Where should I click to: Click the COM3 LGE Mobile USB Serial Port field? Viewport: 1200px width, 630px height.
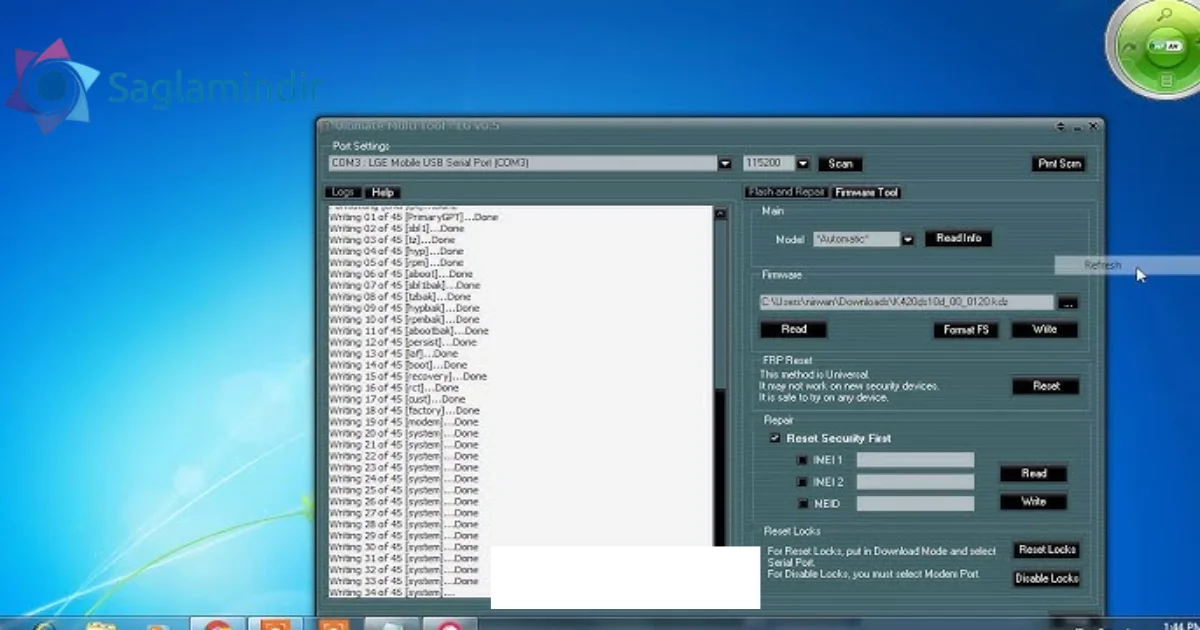[x=523, y=163]
